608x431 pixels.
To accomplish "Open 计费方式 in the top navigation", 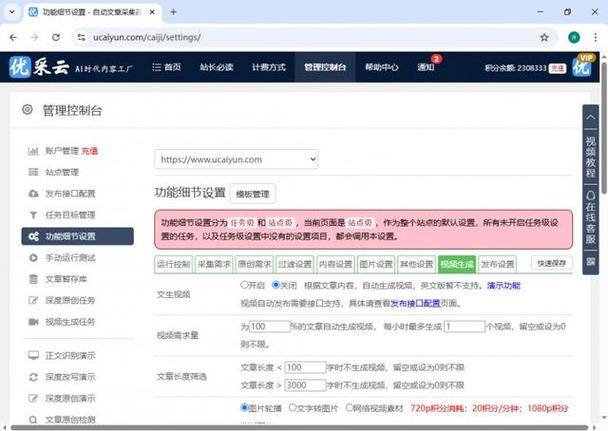I will point(269,67).
